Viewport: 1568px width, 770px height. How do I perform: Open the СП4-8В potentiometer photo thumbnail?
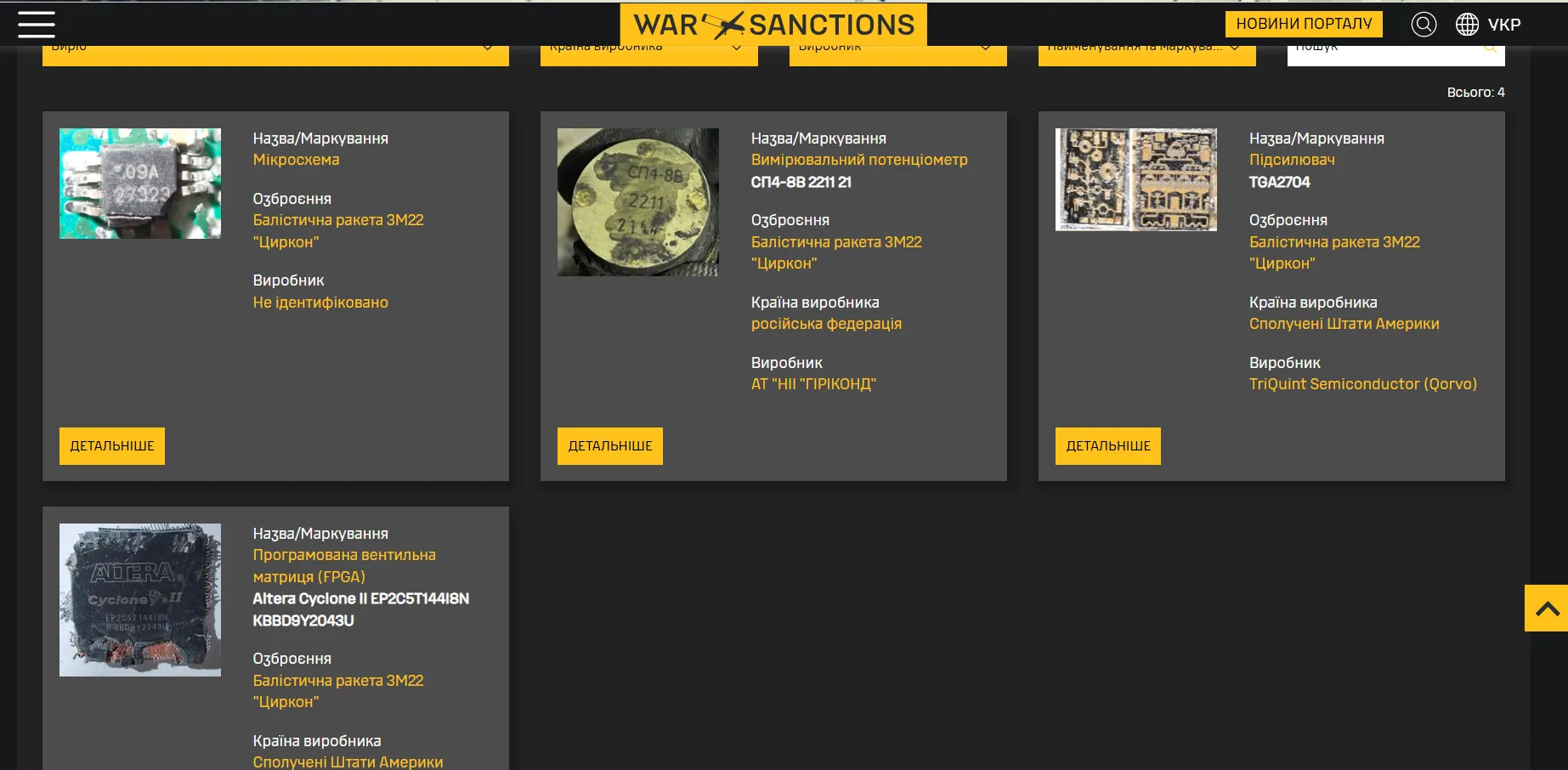coord(638,202)
